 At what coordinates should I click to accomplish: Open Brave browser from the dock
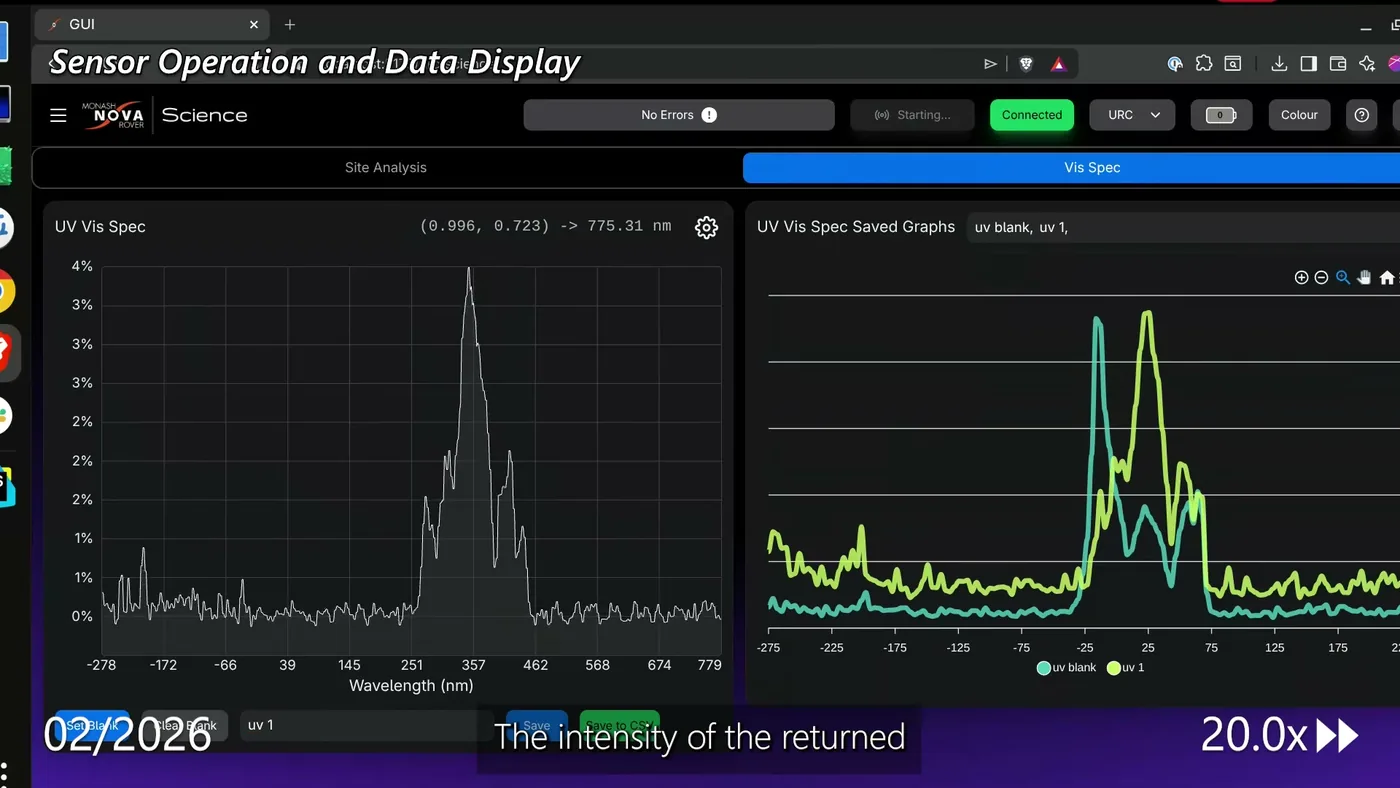click(5, 353)
